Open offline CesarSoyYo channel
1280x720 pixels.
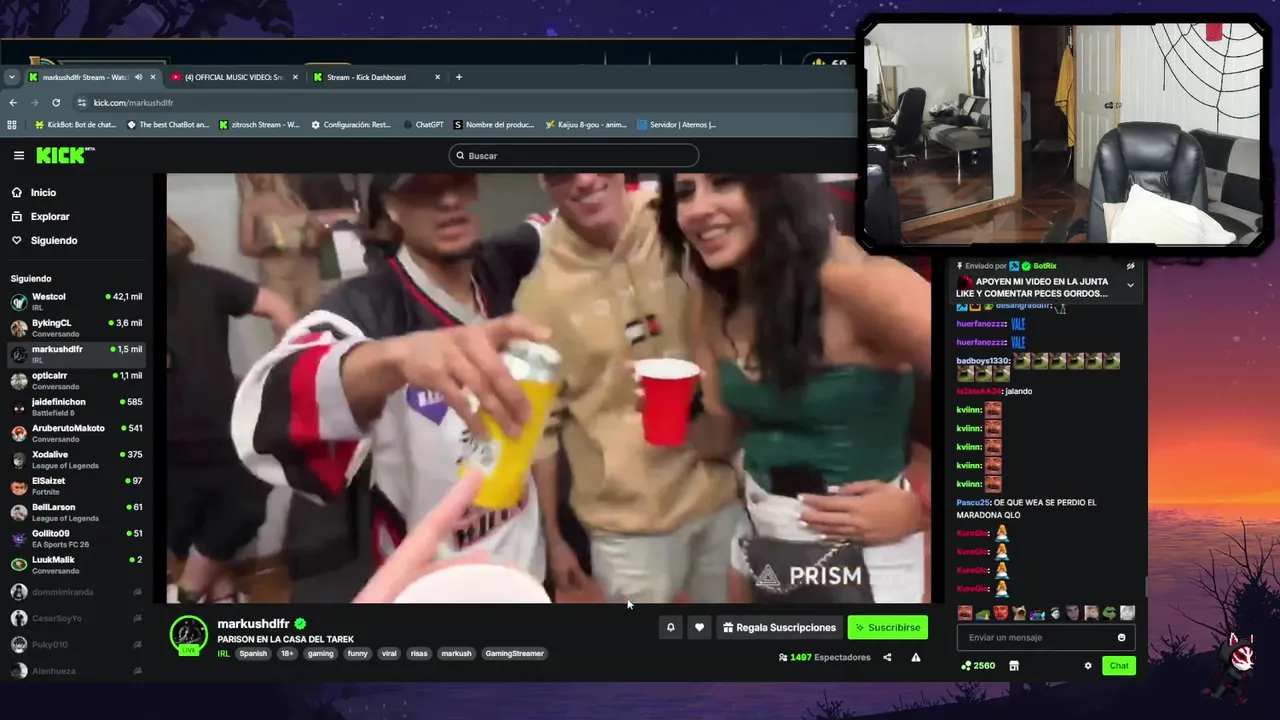[77, 618]
